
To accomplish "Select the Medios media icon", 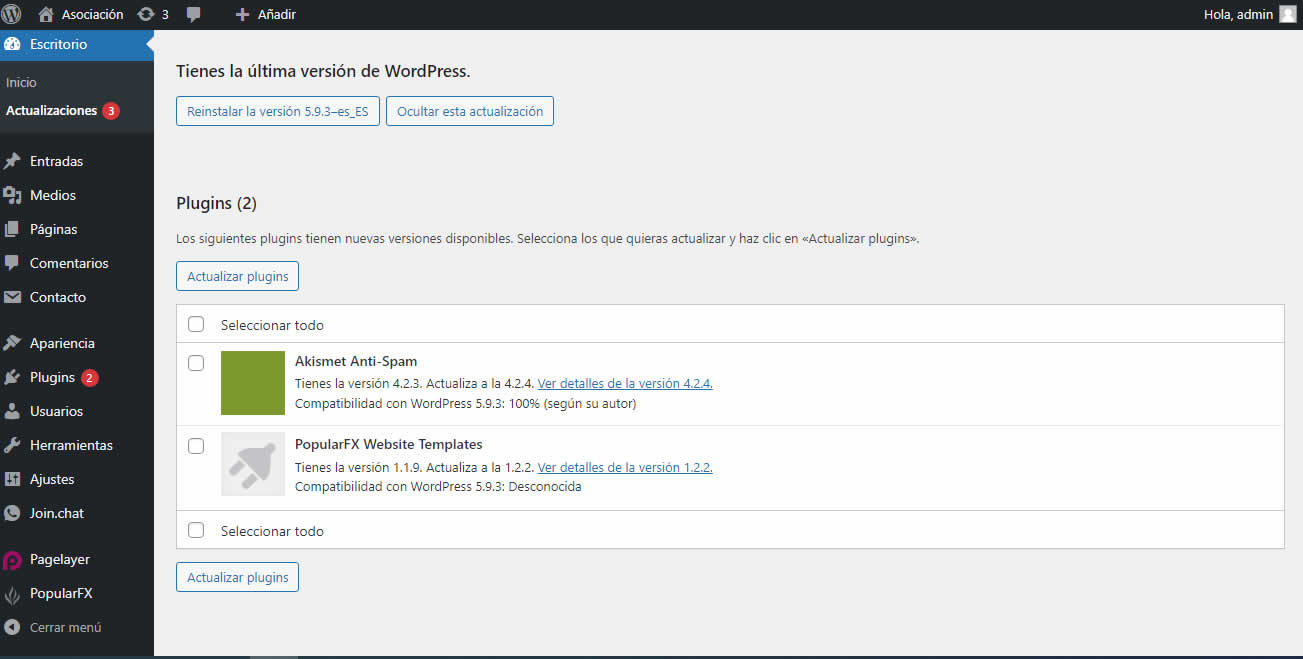I will coord(12,195).
